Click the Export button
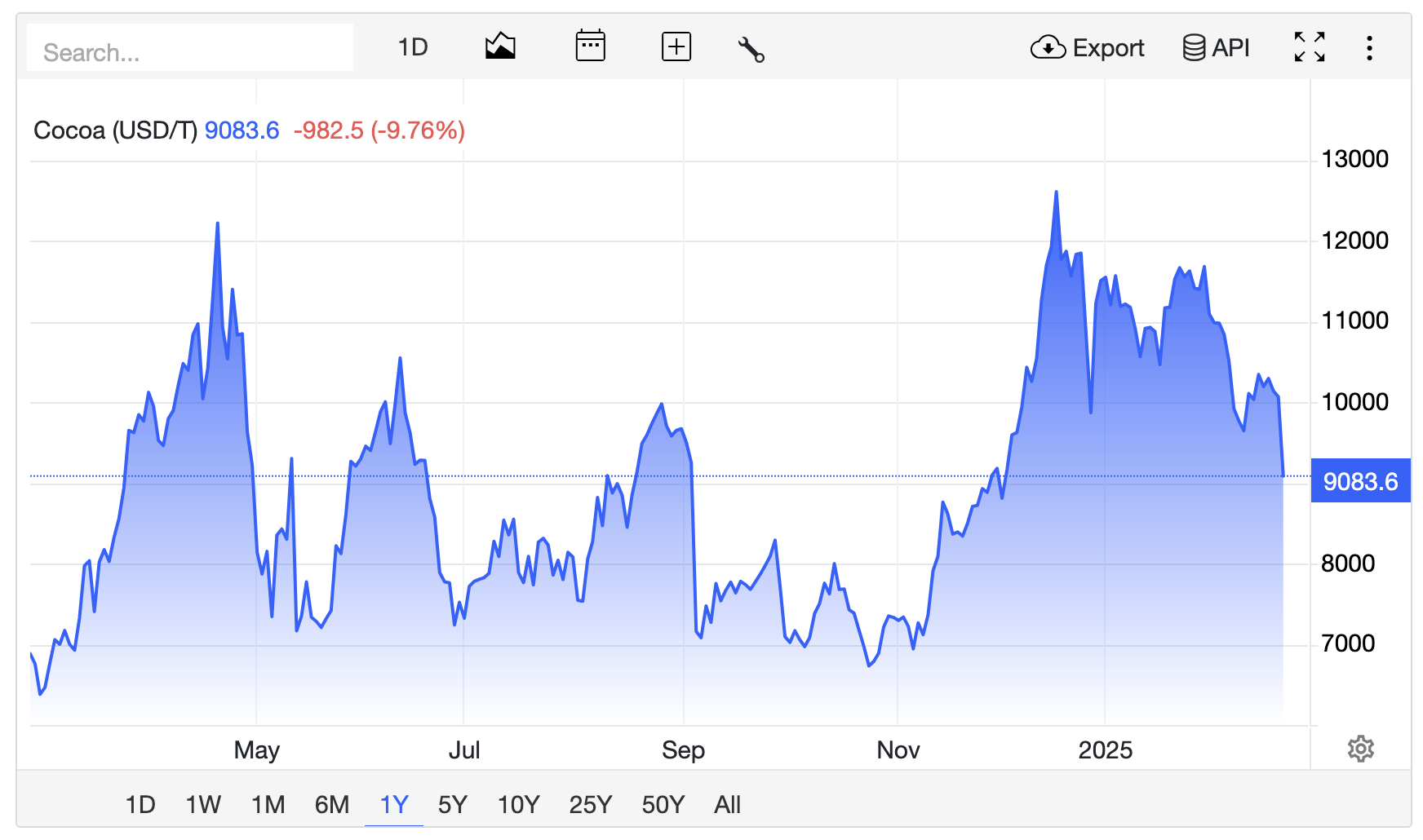The width and height of the screenshot is (1423, 840). coord(1088,48)
